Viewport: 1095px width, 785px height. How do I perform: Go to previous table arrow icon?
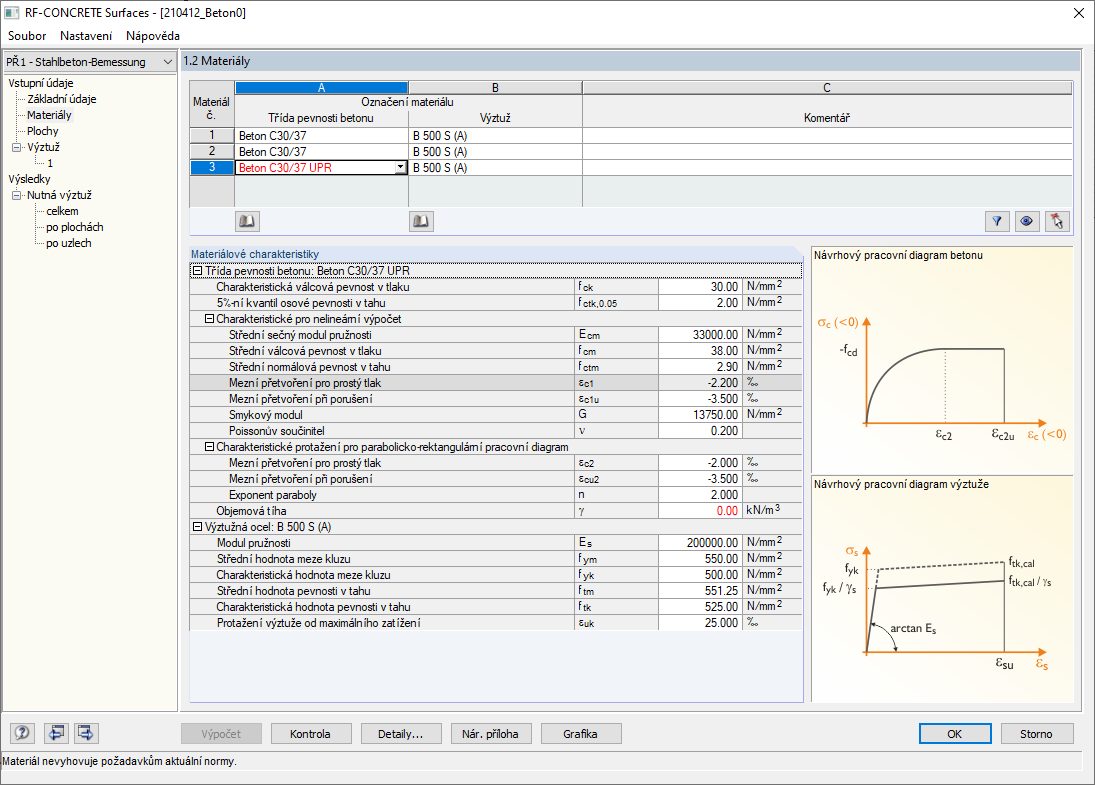(x=57, y=733)
